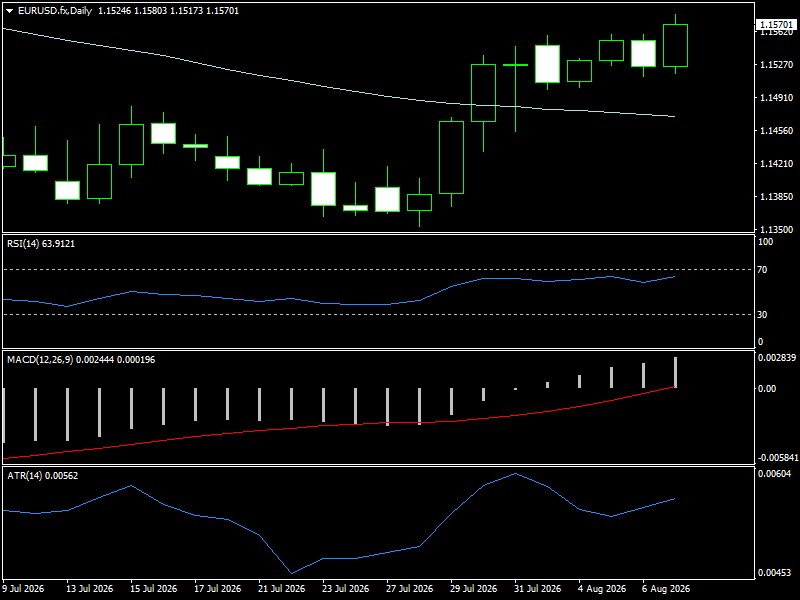Click the 15 Jul 2026 date label

tap(154, 589)
